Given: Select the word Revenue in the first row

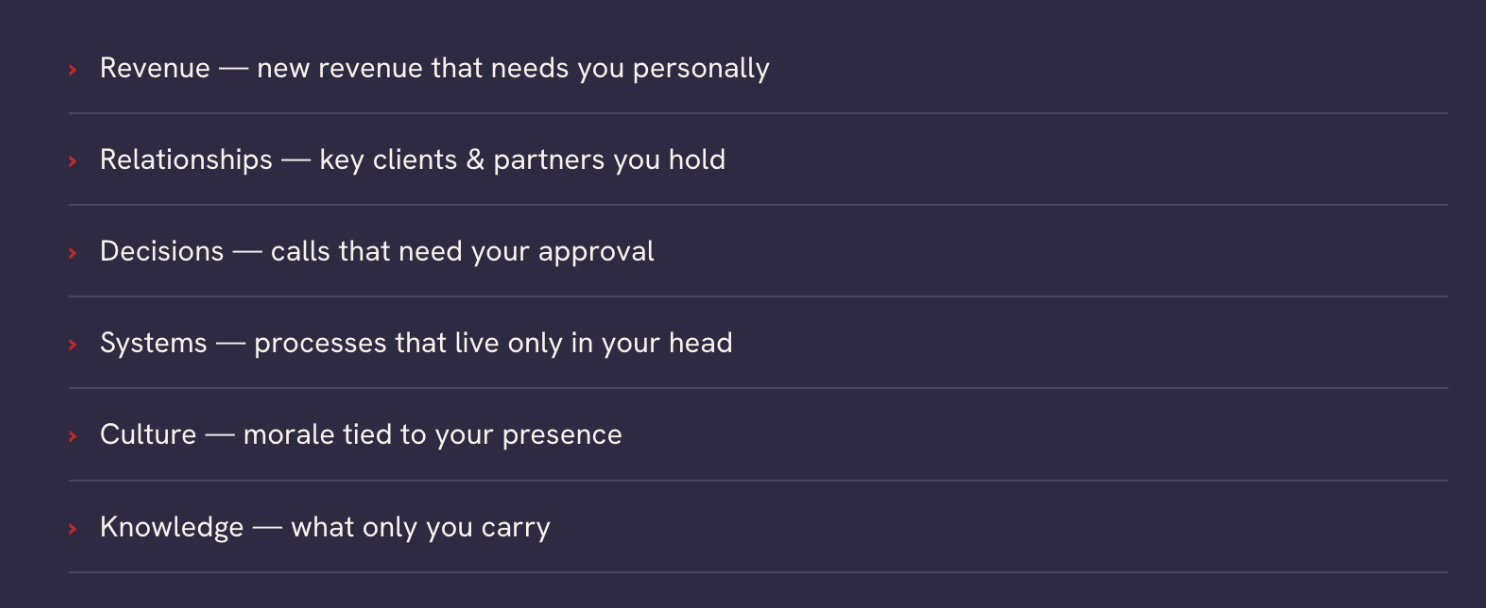Looking at the screenshot, I should (x=155, y=68).
